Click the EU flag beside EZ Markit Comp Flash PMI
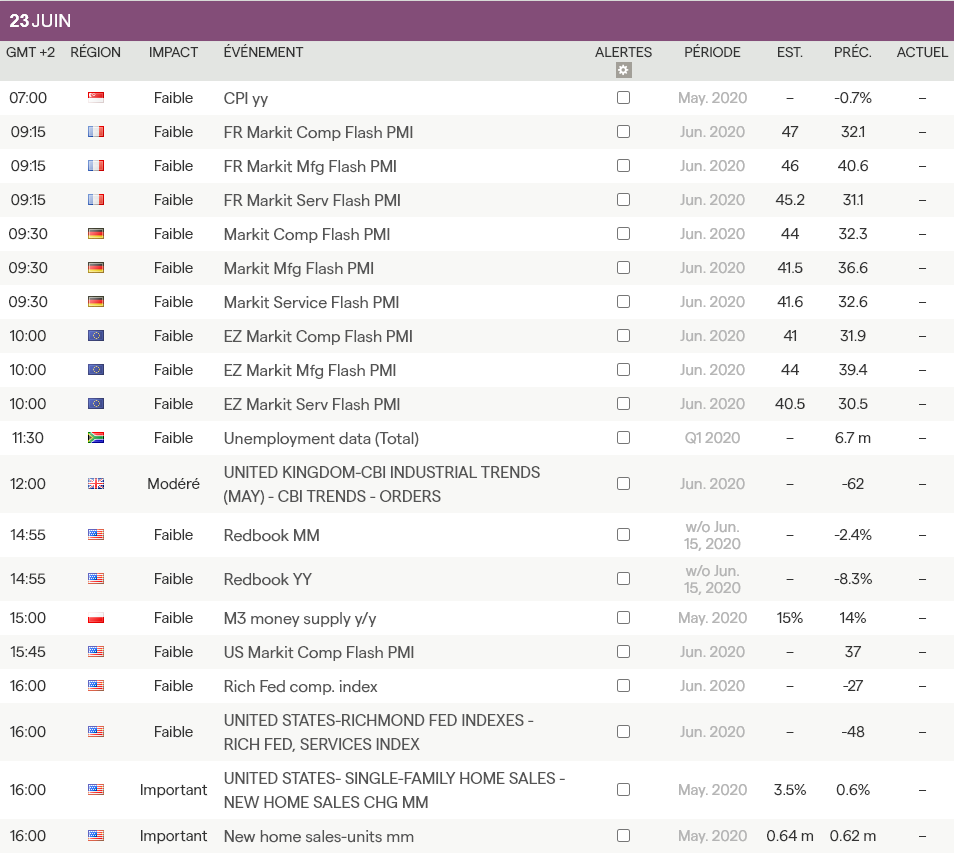The height and width of the screenshot is (861, 954). click(x=96, y=336)
